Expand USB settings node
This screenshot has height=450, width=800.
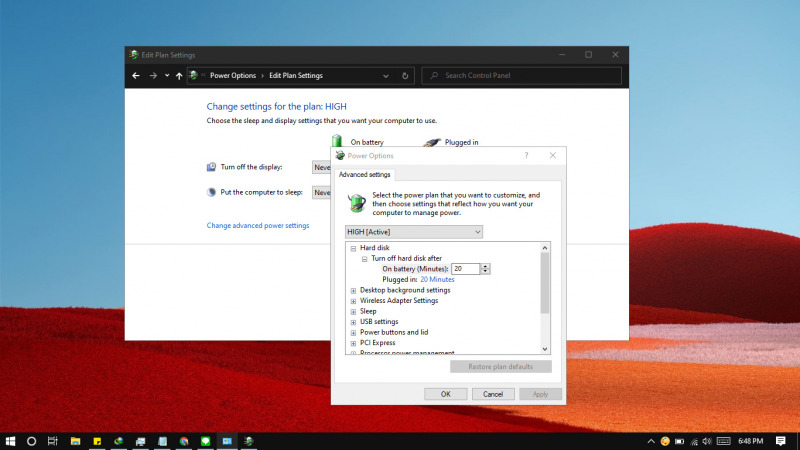[353, 322]
